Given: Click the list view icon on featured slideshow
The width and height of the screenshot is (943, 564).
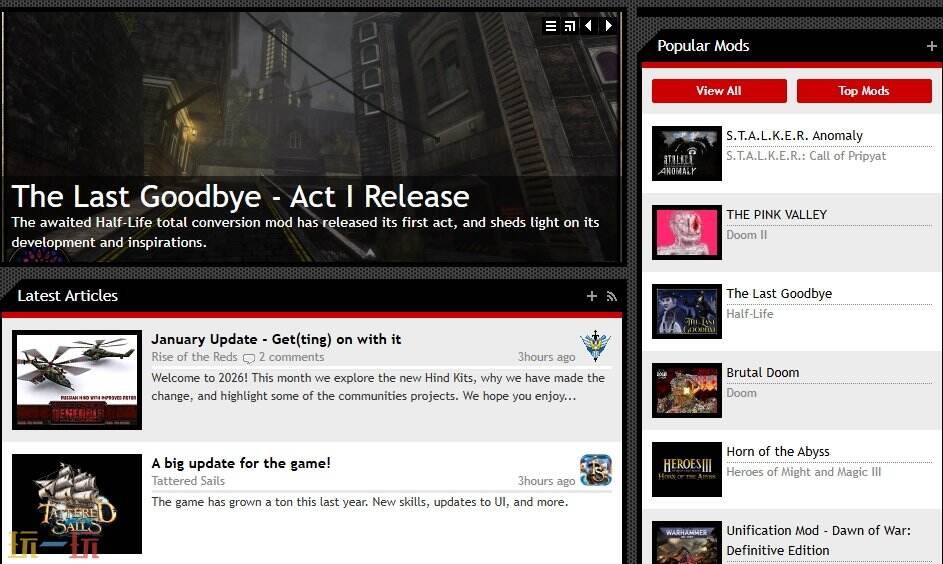Looking at the screenshot, I should pos(551,26).
